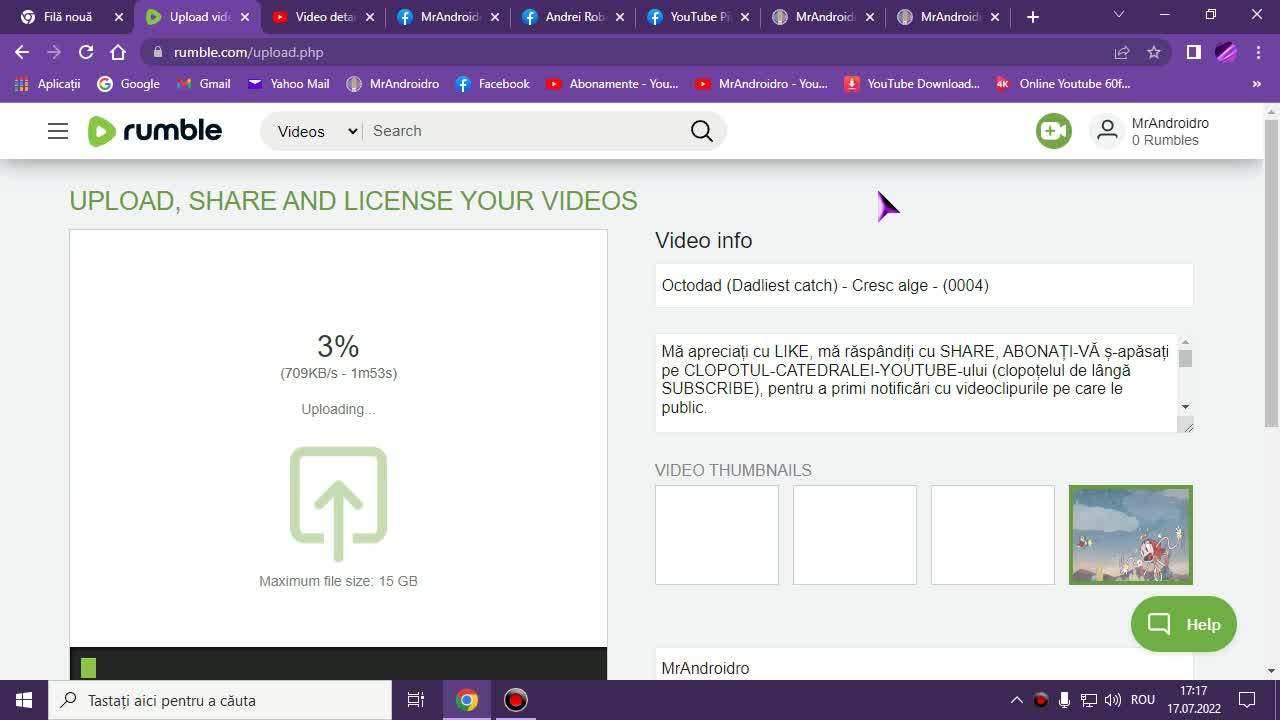Screen dimensions: 1280x720
Task: Open the Abonamente - You... bookmark
Action: [612, 84]
